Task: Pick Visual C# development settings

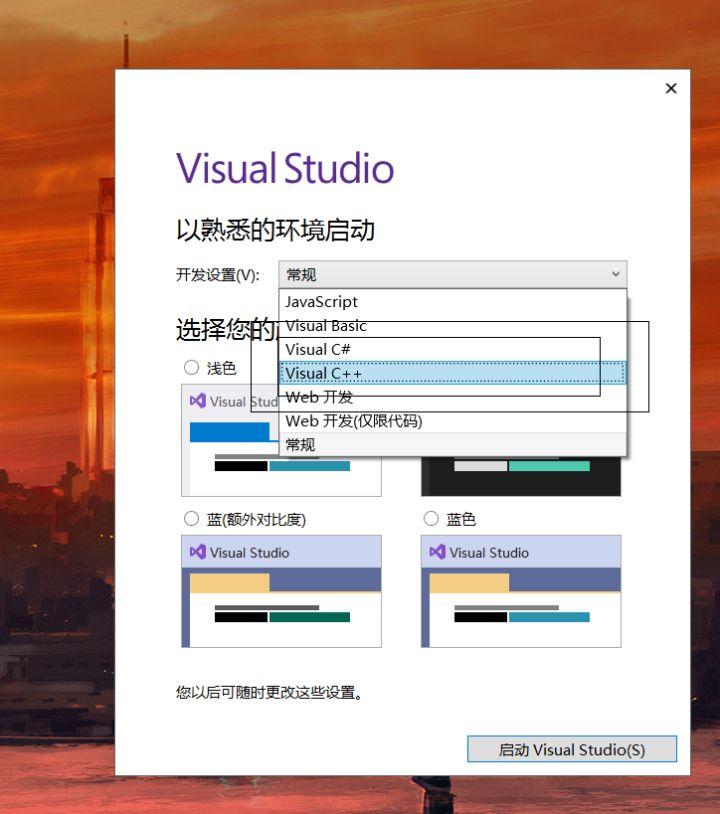Action: point(452,349)
